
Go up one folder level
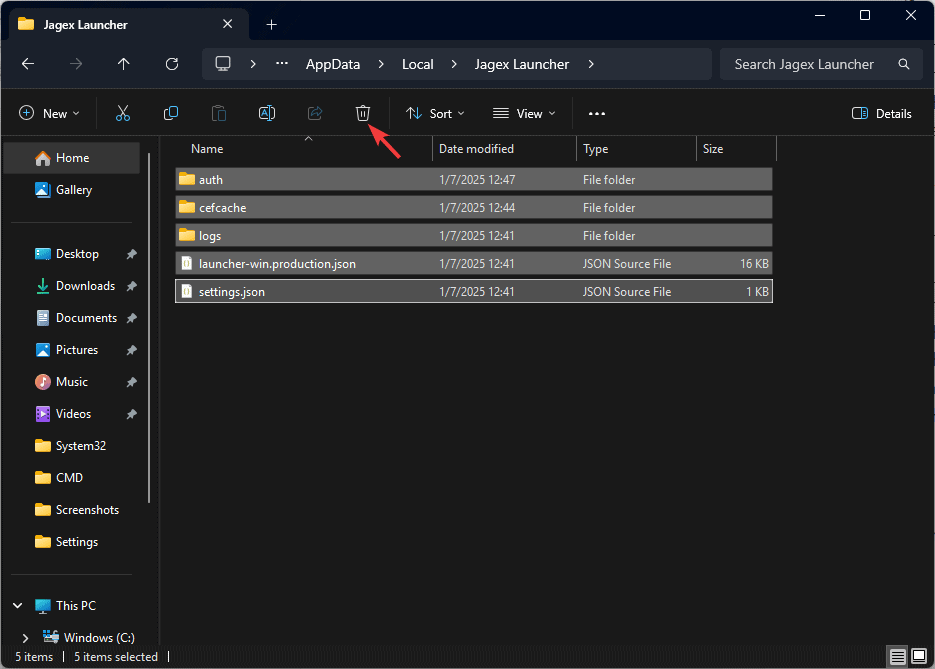point(123,64)
